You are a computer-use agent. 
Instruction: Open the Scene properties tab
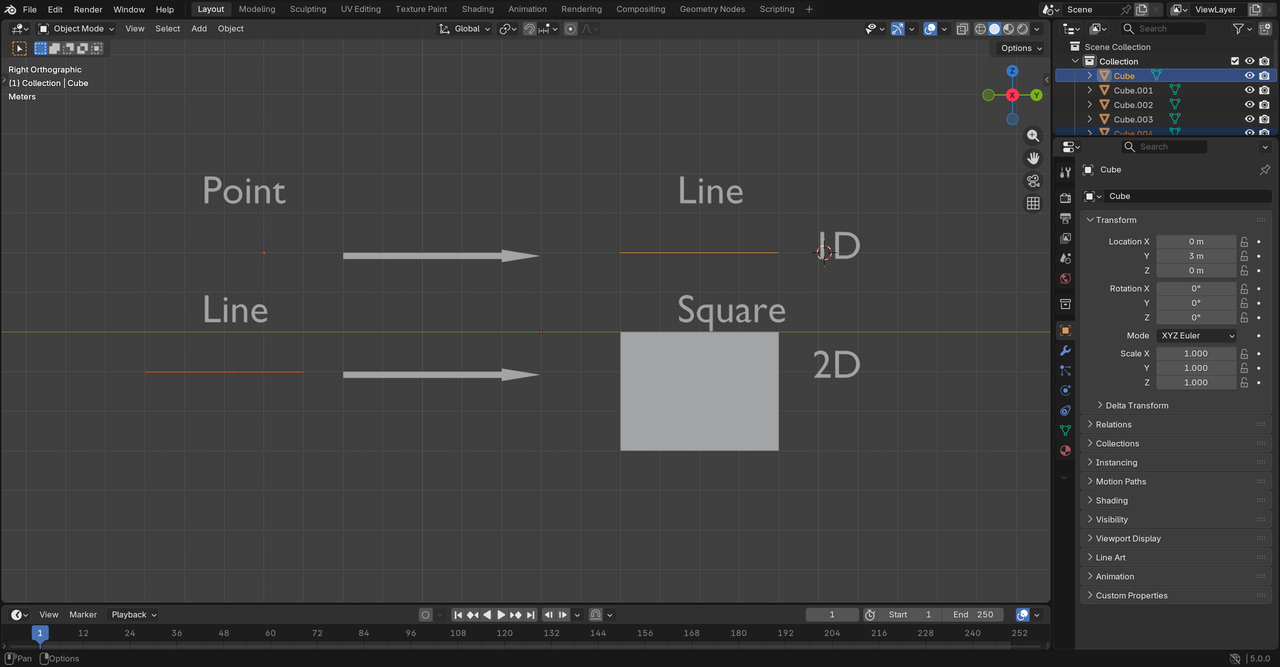click(1065, 258)
